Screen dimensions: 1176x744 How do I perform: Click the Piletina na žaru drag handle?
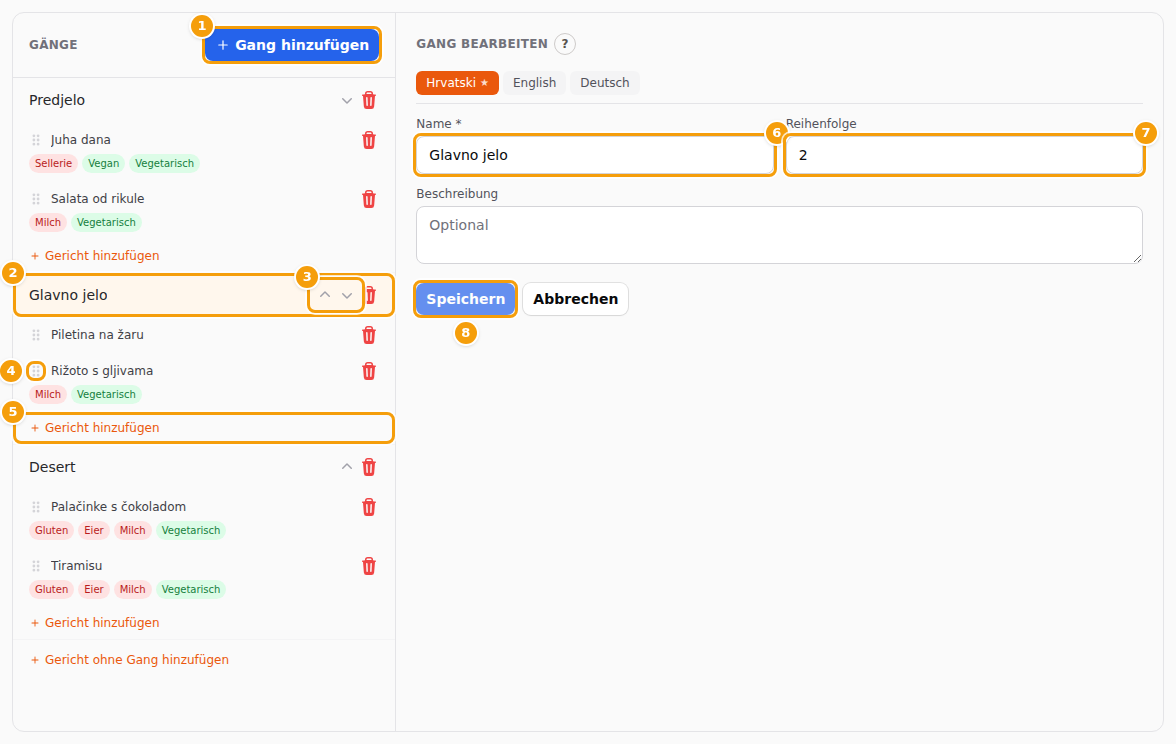tap(36, 335)
